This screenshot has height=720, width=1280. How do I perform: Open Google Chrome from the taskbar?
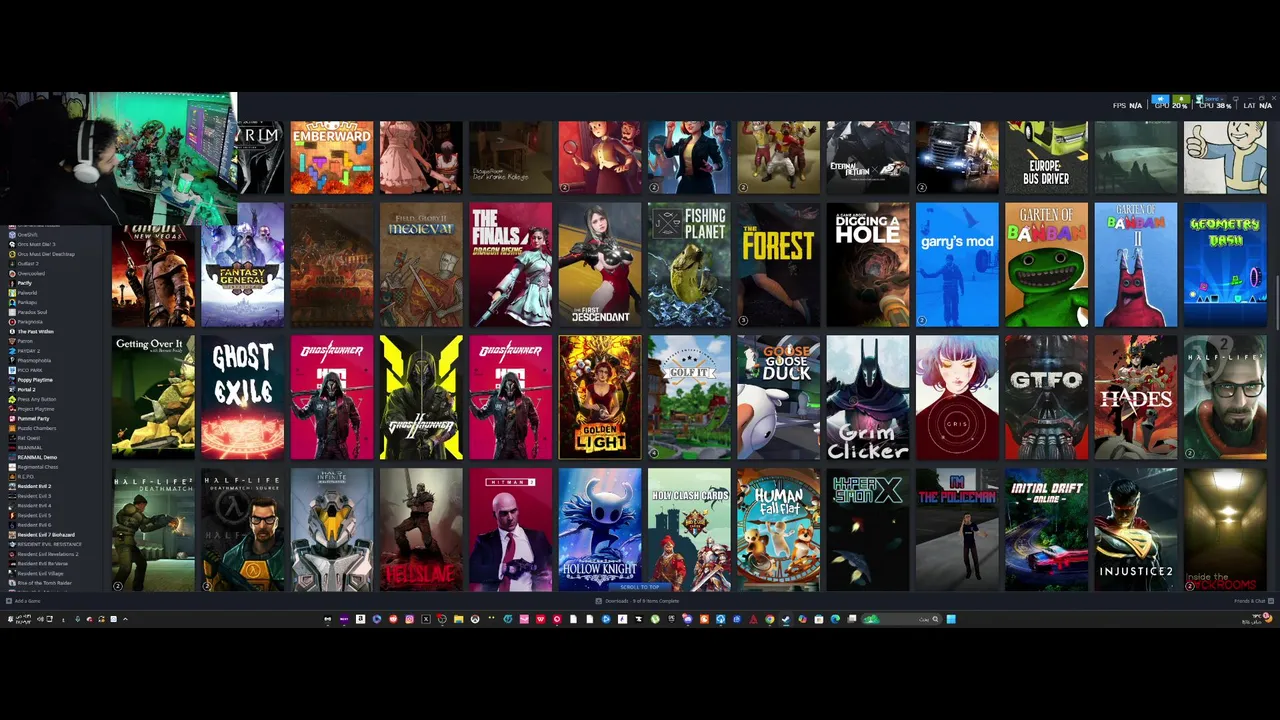click(769, 619)
